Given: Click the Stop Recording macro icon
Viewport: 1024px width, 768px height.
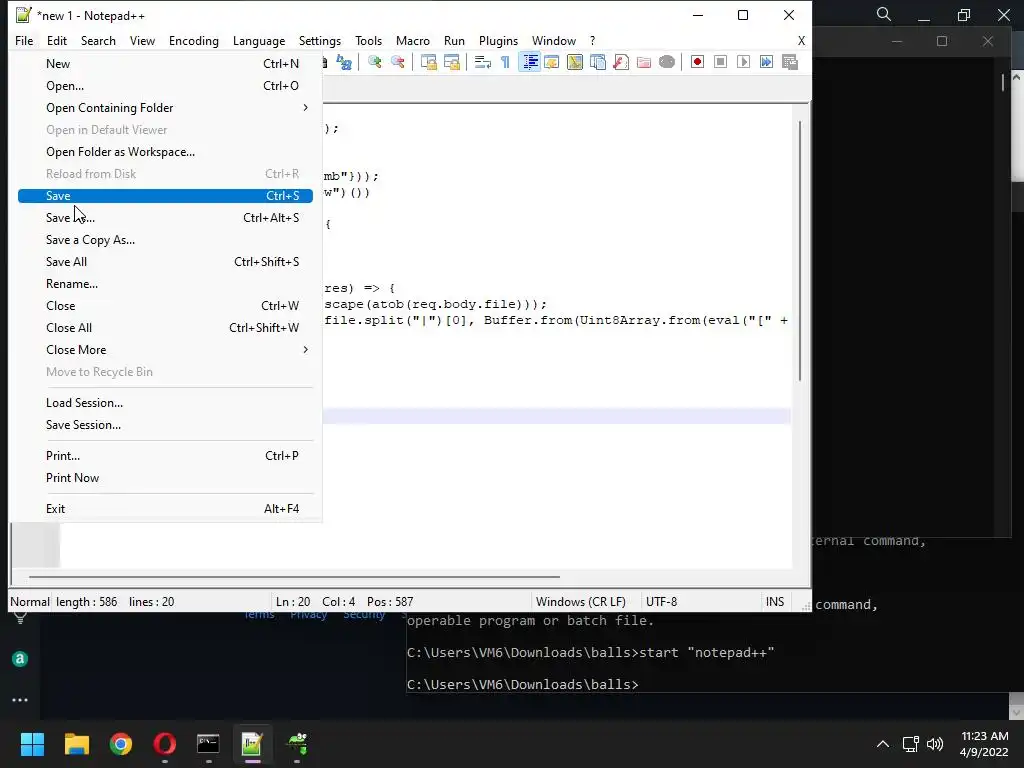Looking at the screenshot, I should (x=720, y=62).
